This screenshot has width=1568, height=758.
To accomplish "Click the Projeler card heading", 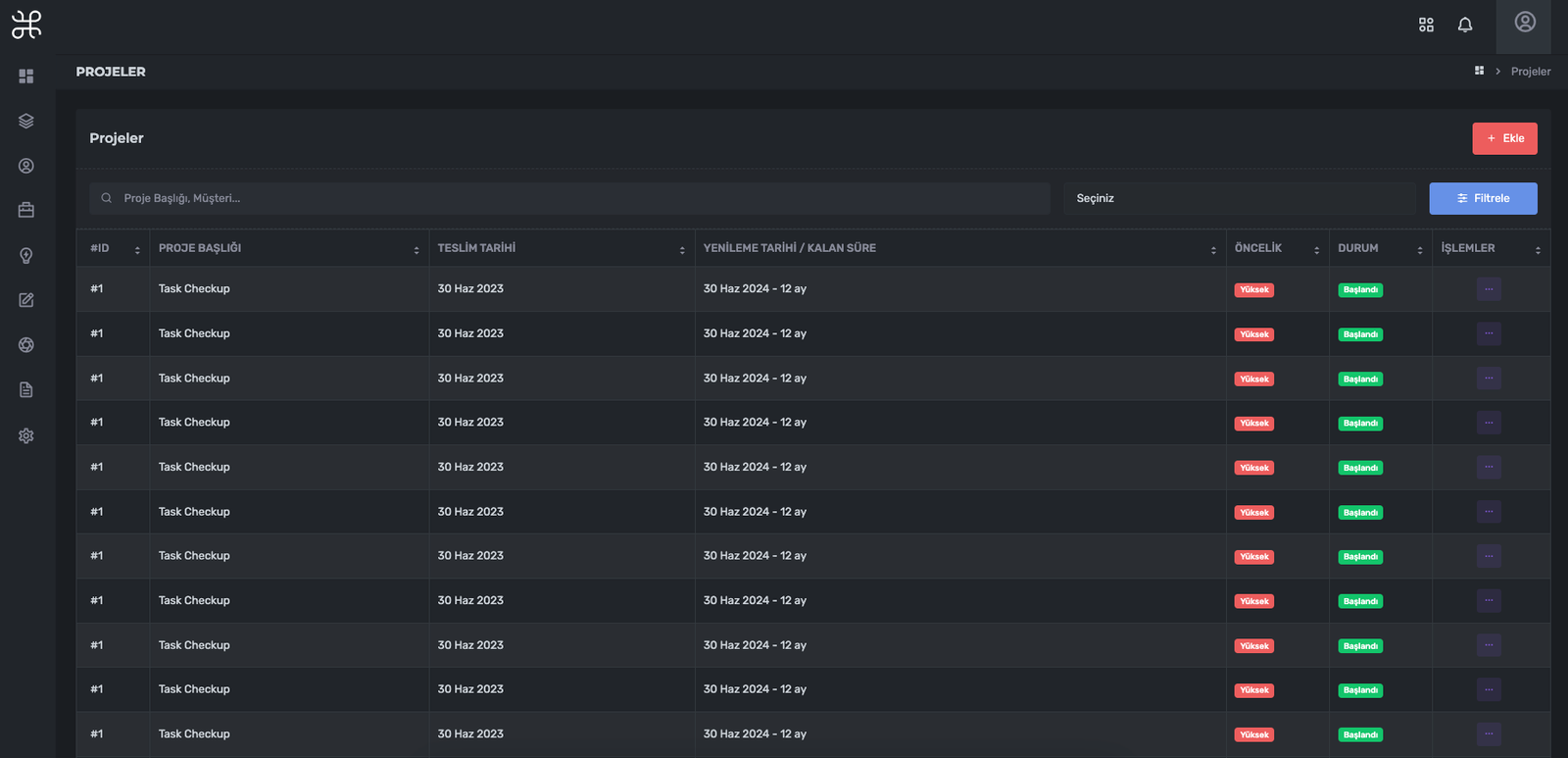I will (x=117, y=138).
